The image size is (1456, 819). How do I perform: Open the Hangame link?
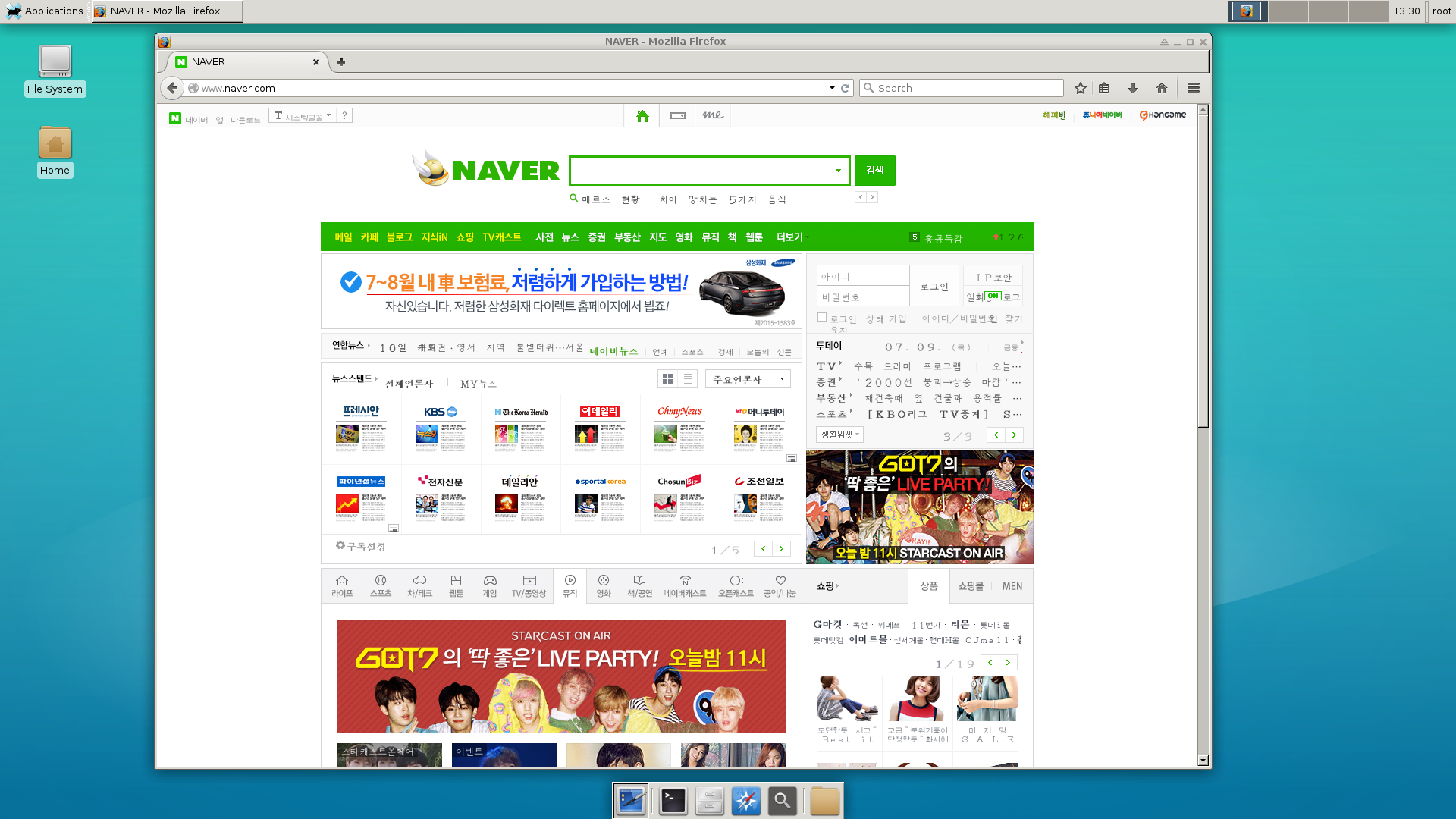[1163, 115]
